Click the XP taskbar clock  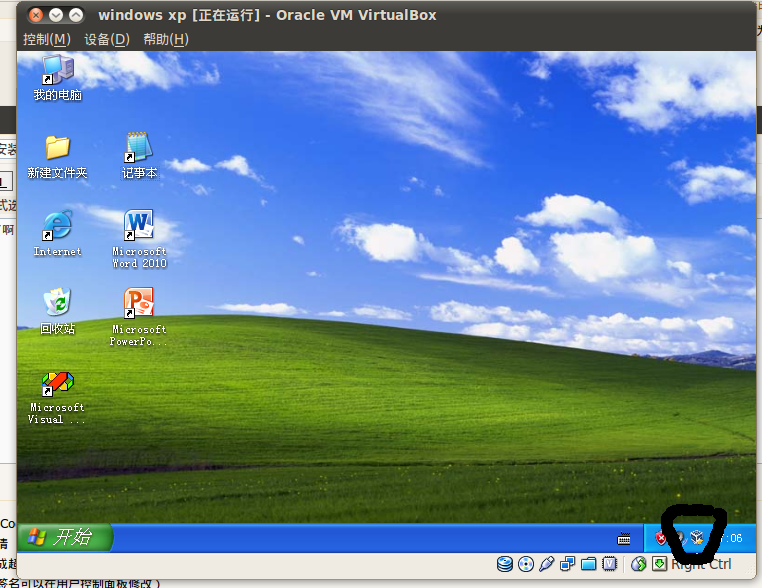point(731,538)
